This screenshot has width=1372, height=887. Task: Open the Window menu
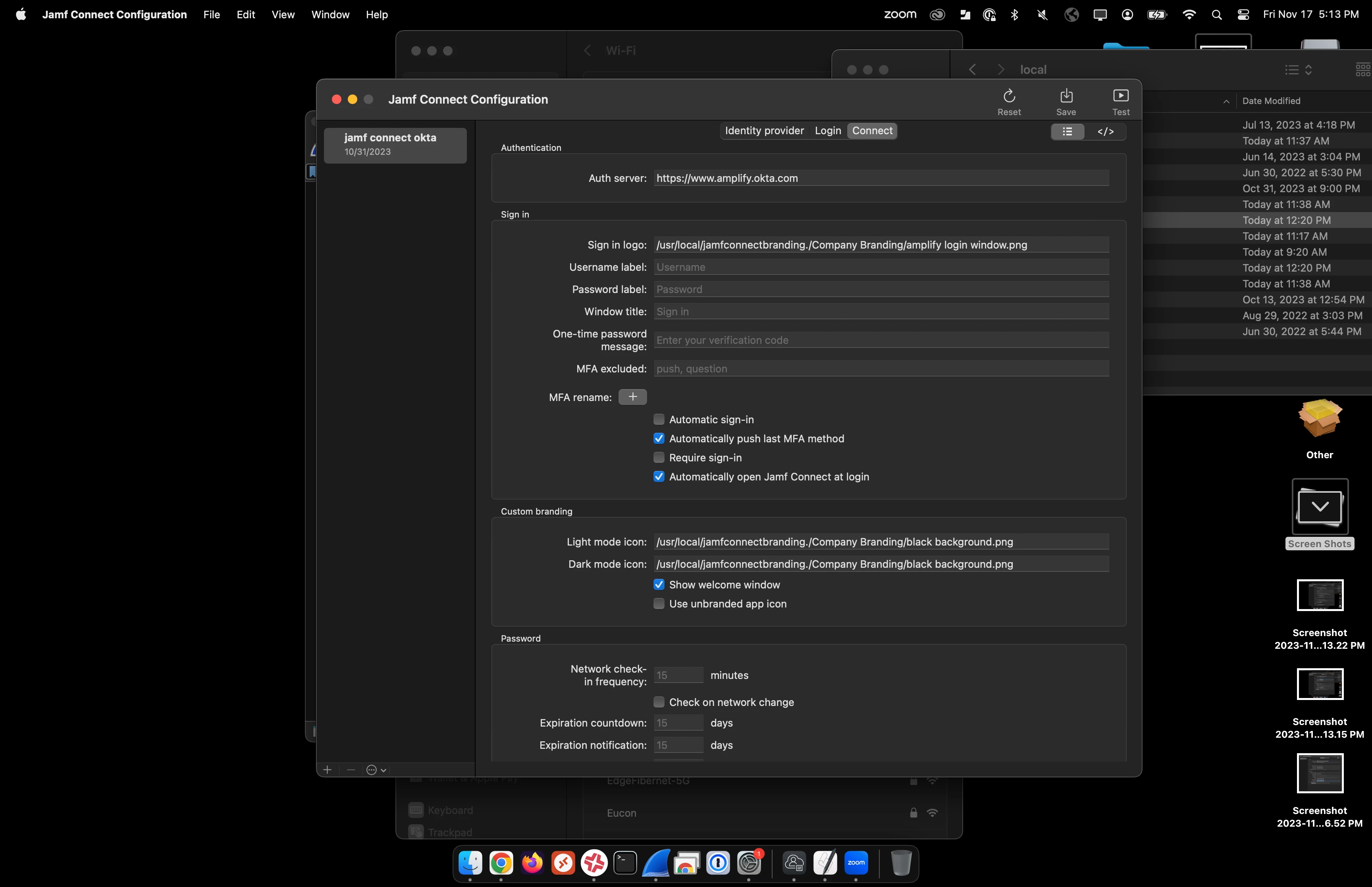[330, 14]
